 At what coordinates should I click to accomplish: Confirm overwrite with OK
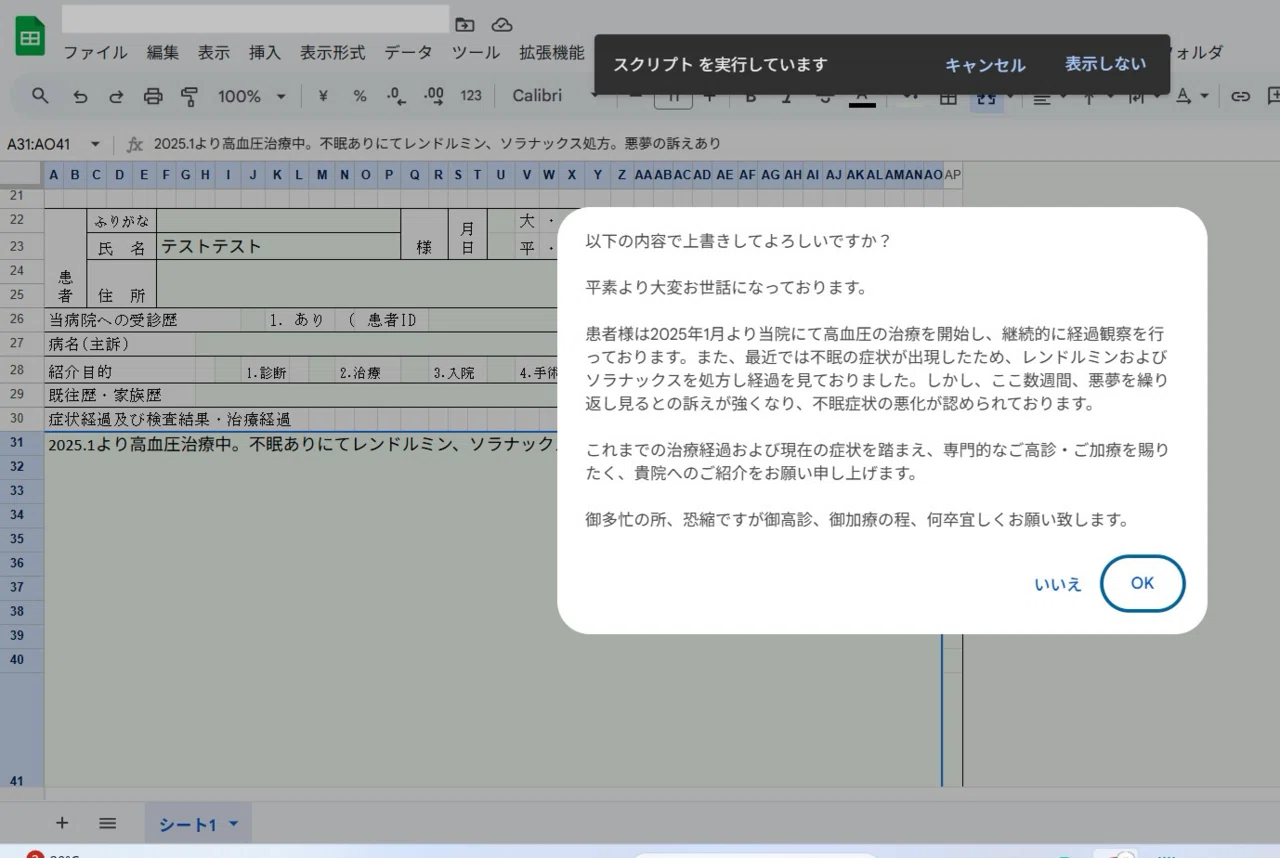click(1142, 583)
